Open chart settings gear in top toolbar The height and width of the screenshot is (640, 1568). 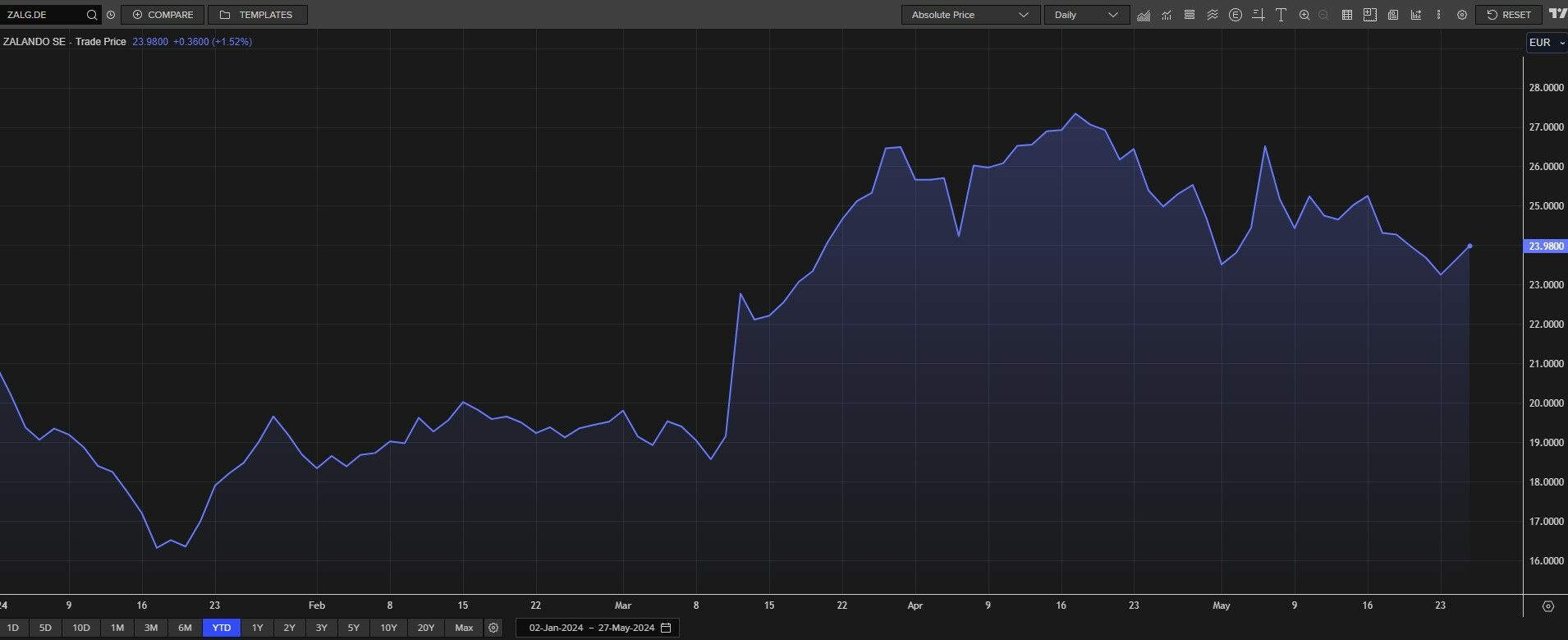1462,15
